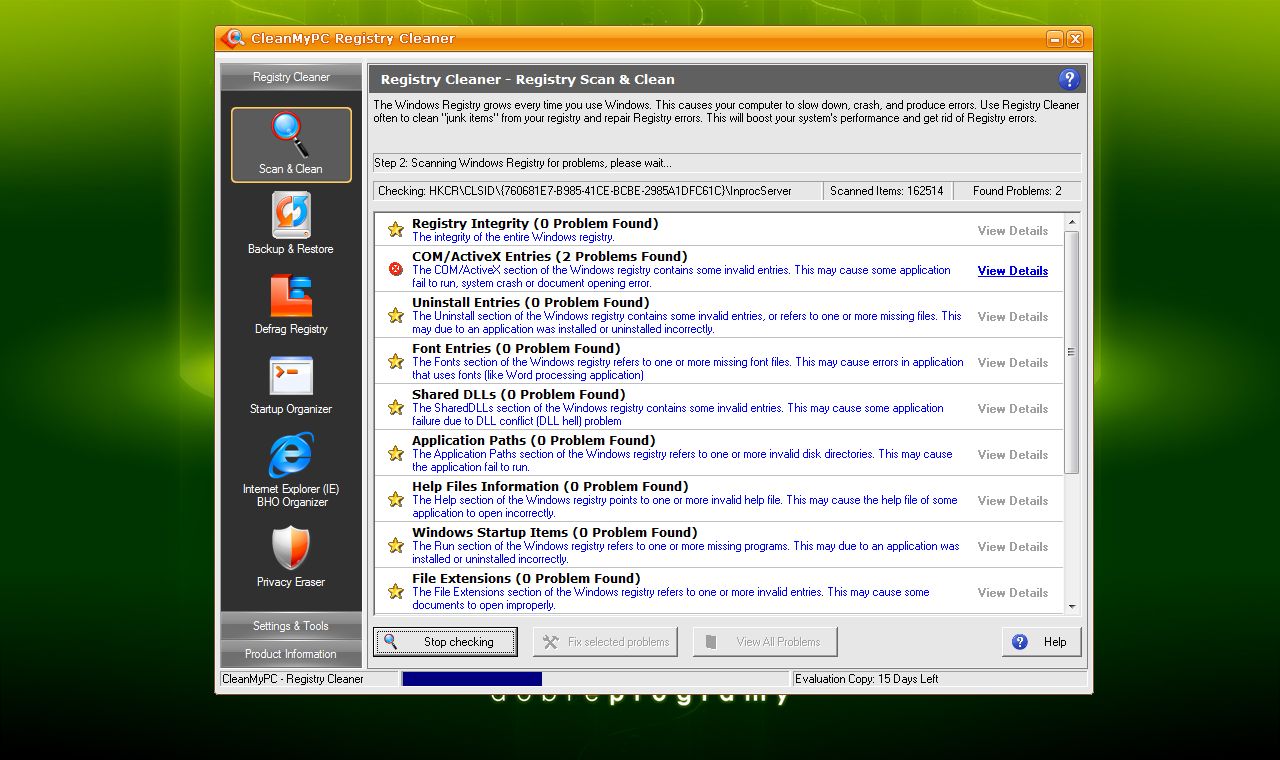Expand the Registry Cleaner sidebar section
Screen dimensions: 1280x760
(x=291, y=77)
